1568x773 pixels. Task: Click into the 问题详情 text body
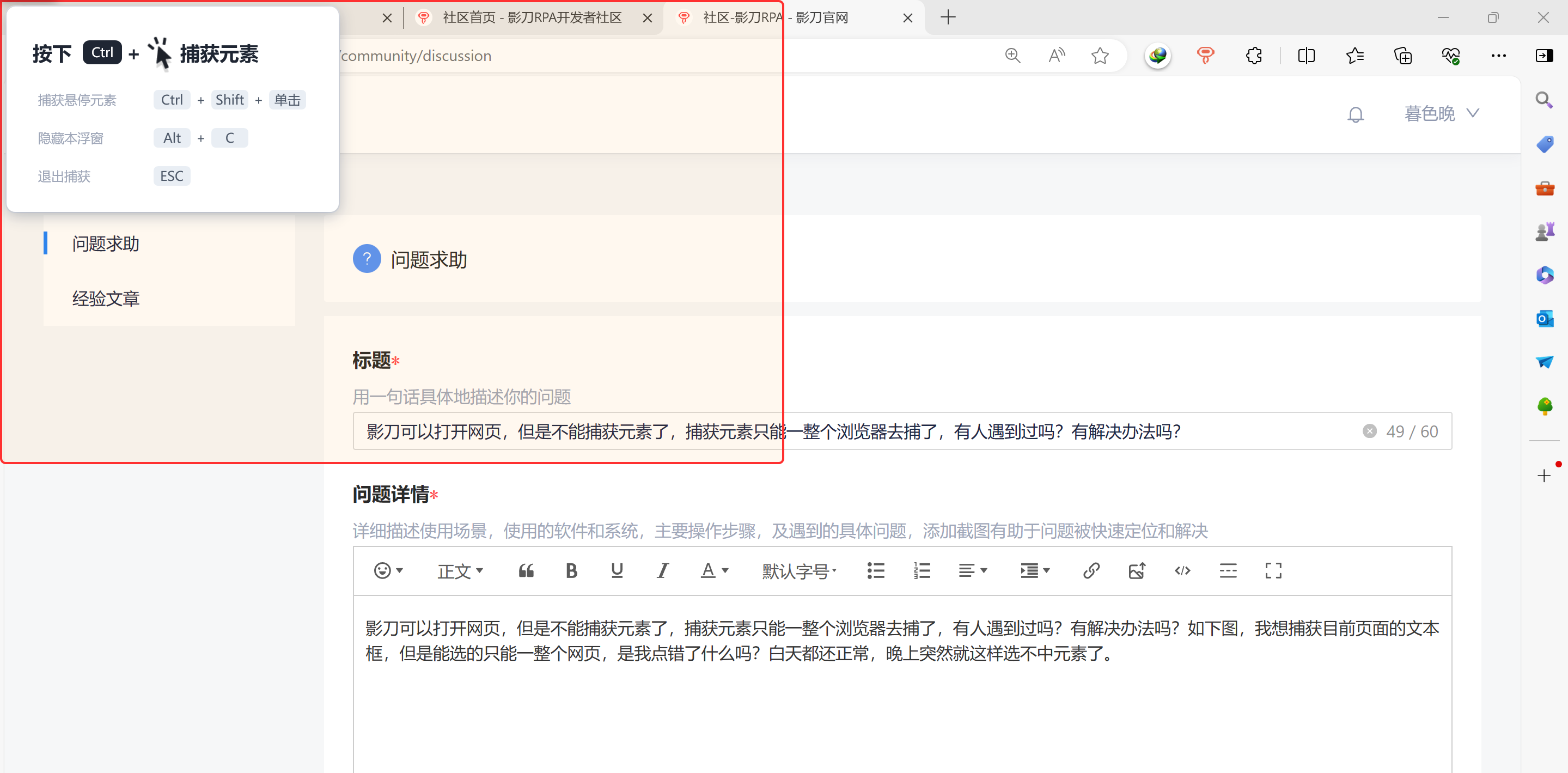tap(901, 700)
